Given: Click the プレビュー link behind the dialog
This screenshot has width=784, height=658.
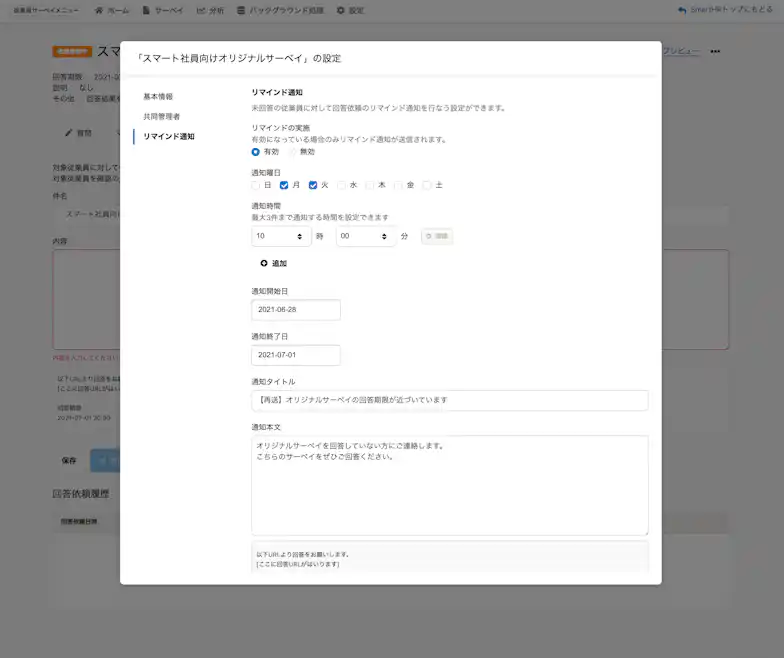Looking at the screenshot, I should pos(681,52).
